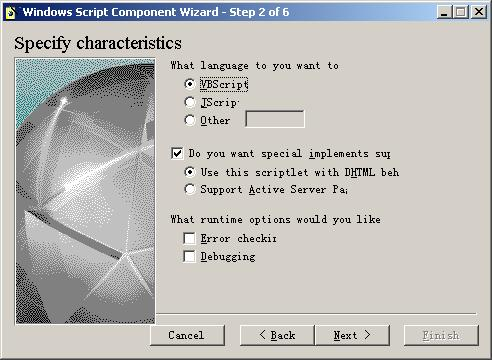The image size is (492, 360).
Task: Close the wizard window
Action: [x=479, y=12]
